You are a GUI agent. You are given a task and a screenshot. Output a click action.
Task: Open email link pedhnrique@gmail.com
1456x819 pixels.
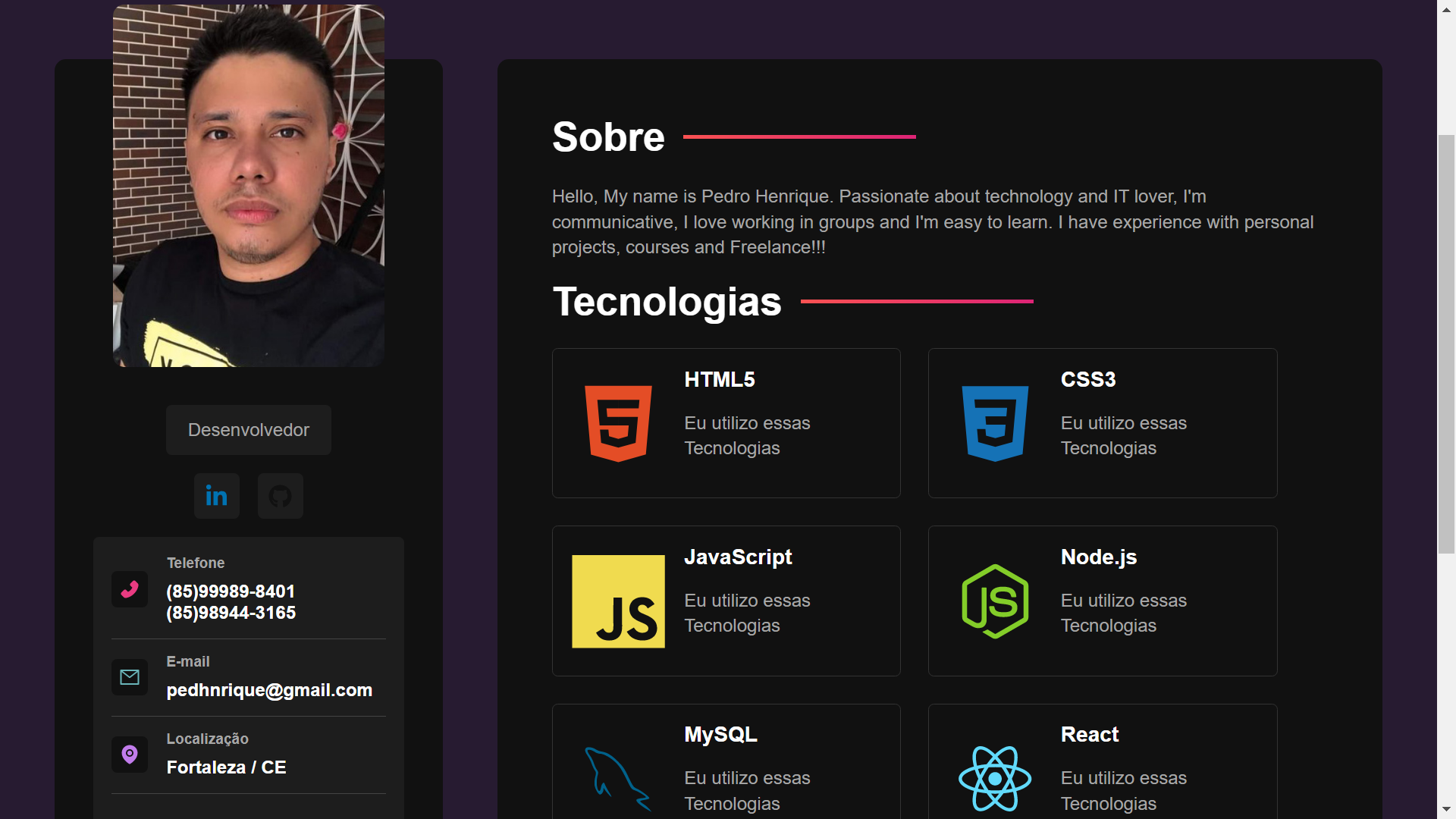point(269,690)
